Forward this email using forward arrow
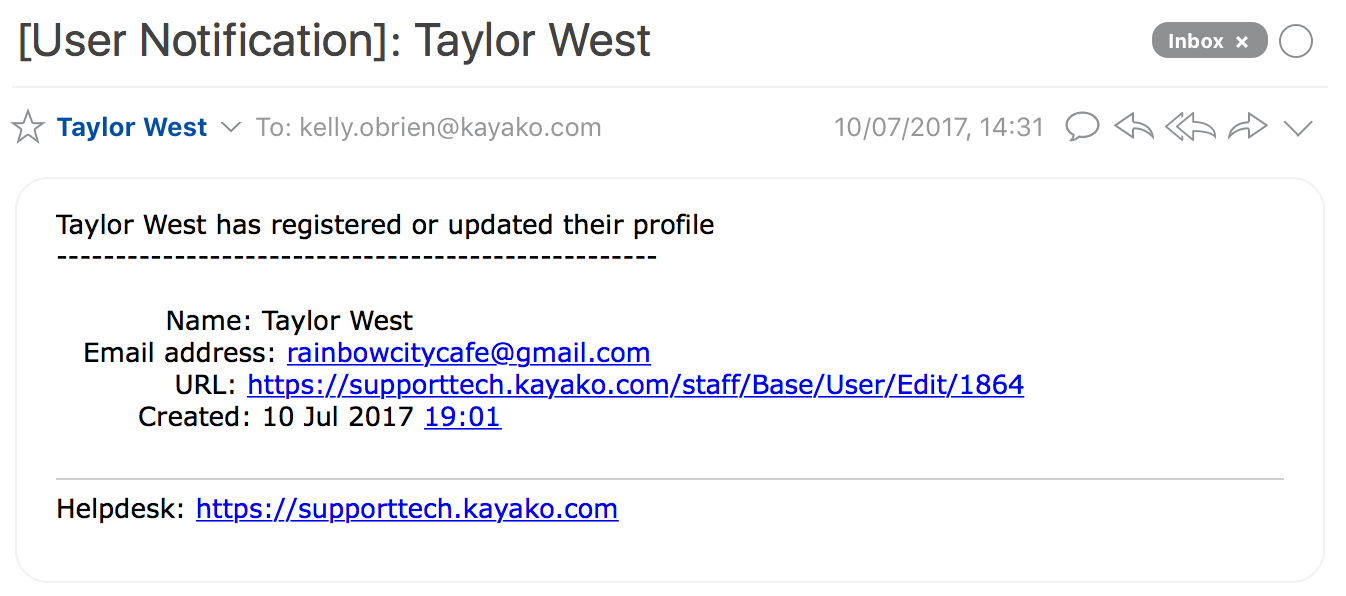The image size is (1346, 596). tap(1247, 127)
